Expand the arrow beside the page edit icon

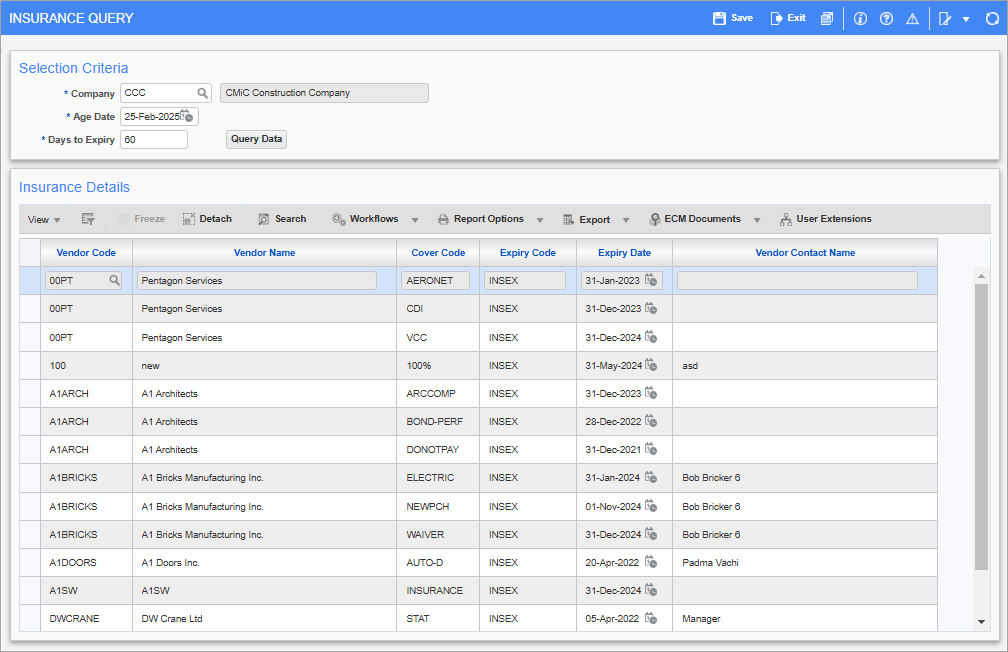click(966, 19)
